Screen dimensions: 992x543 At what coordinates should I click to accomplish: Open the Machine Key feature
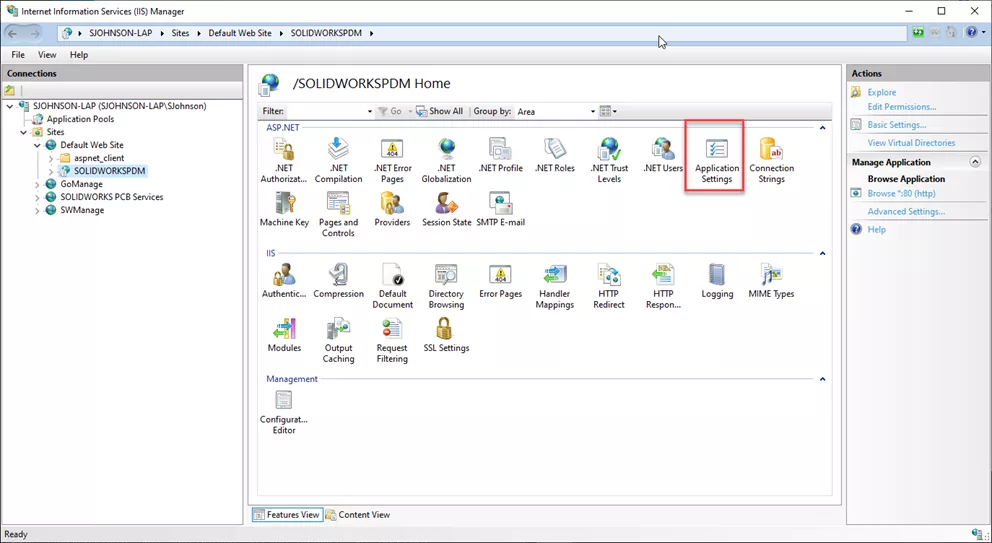tap(284, 209)
